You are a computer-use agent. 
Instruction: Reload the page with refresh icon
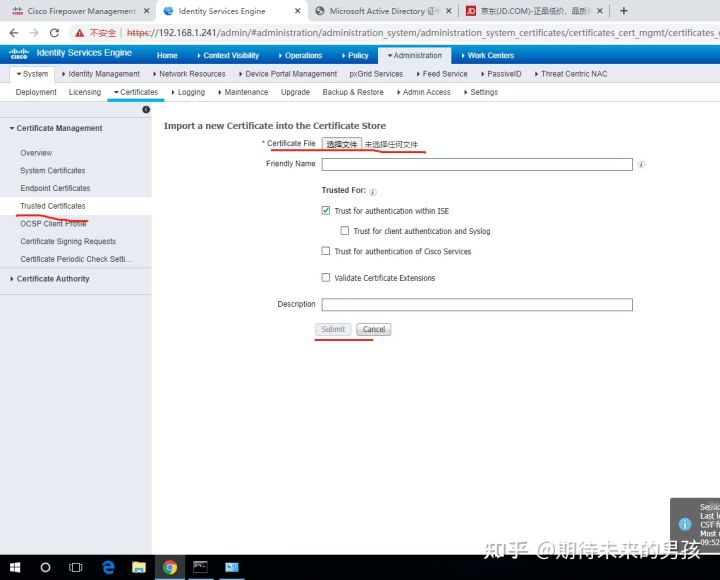tap(54, 33)
